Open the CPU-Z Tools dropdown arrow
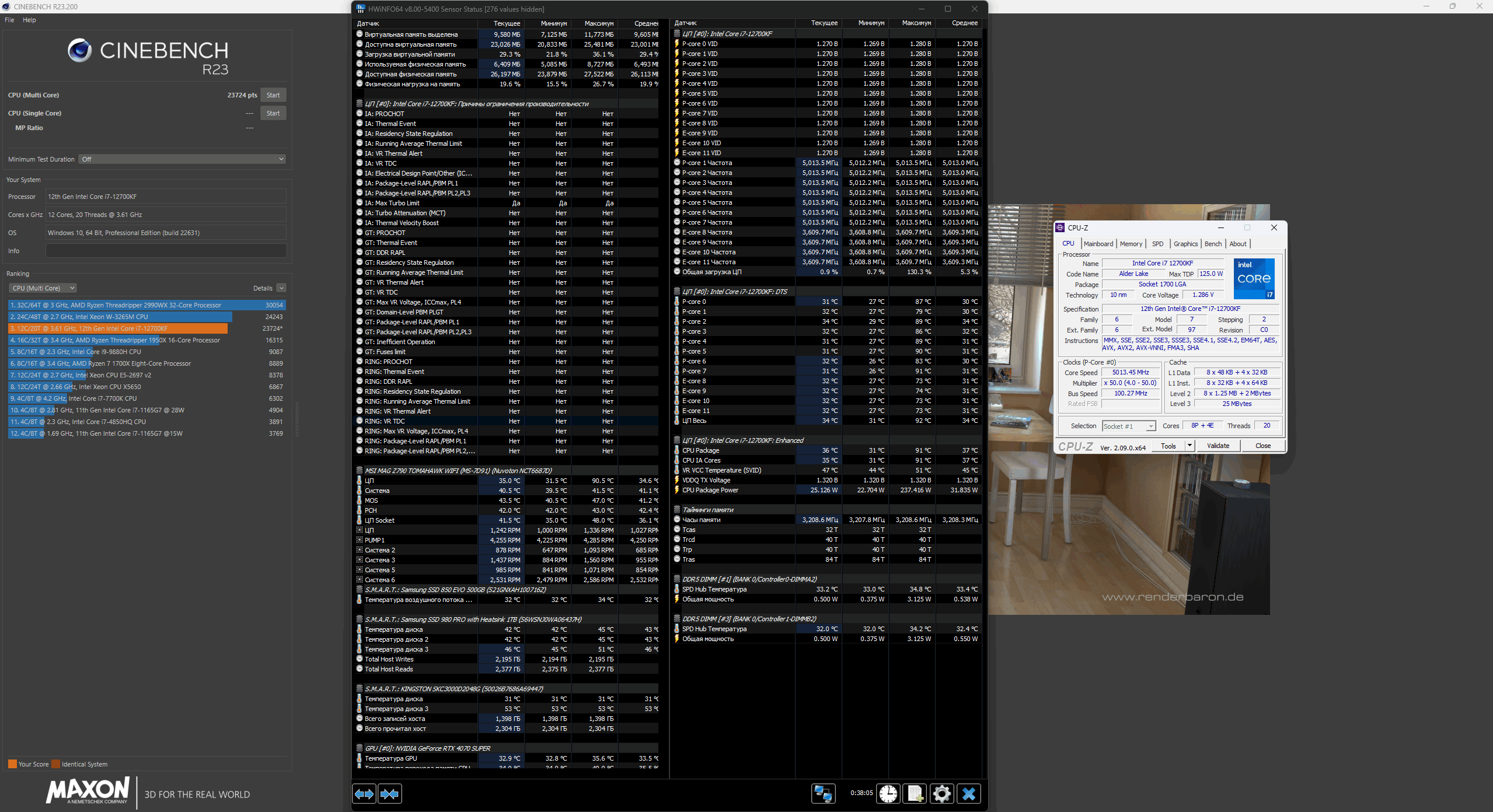Image resolution: width=1493 pixels, height=812 pixels. tap(1189, 446)
